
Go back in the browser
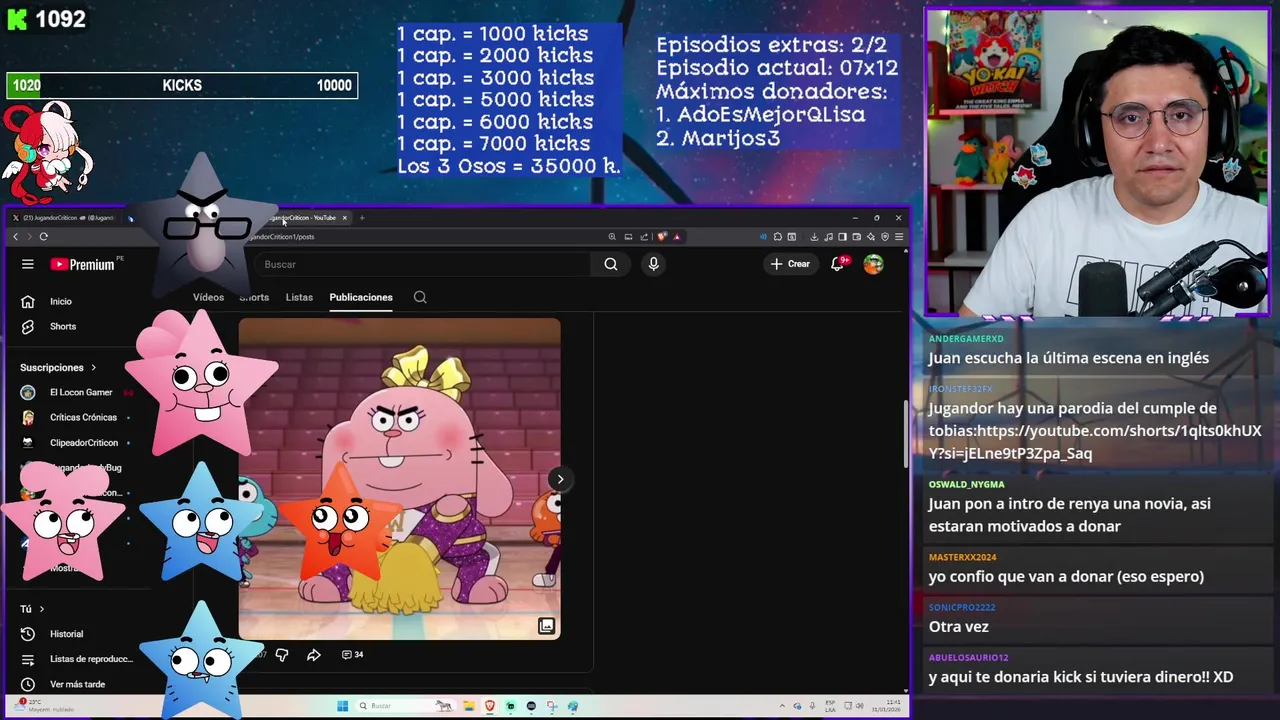point(15,237)
